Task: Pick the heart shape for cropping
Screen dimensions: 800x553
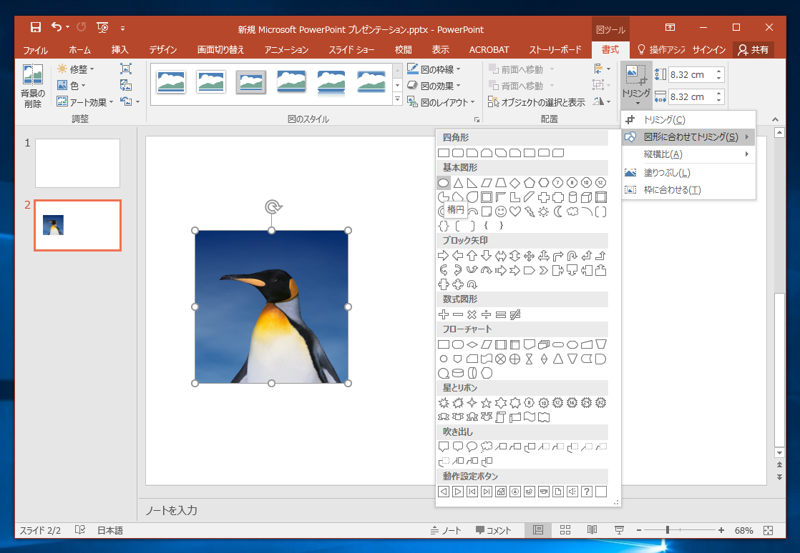Action: tap(515, 211)
